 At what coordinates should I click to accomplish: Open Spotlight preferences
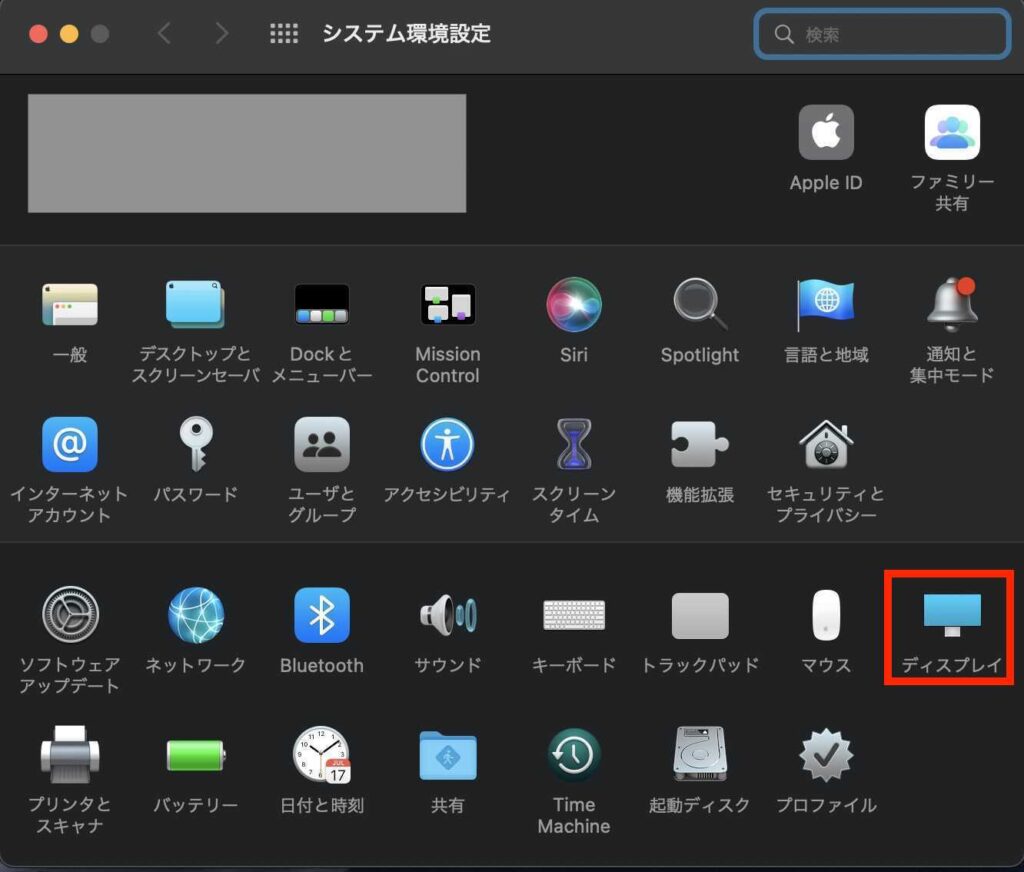pos(699,304)
